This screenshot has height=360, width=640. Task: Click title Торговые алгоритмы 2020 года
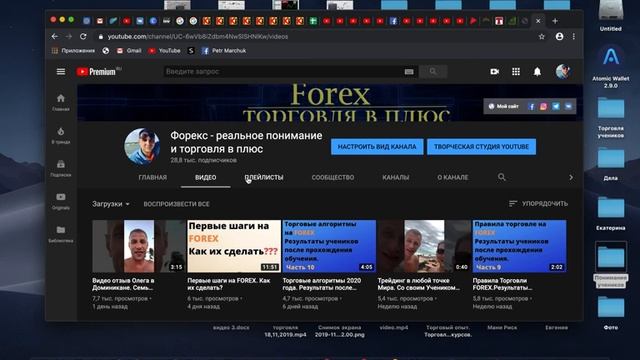[x=322, y=284]
